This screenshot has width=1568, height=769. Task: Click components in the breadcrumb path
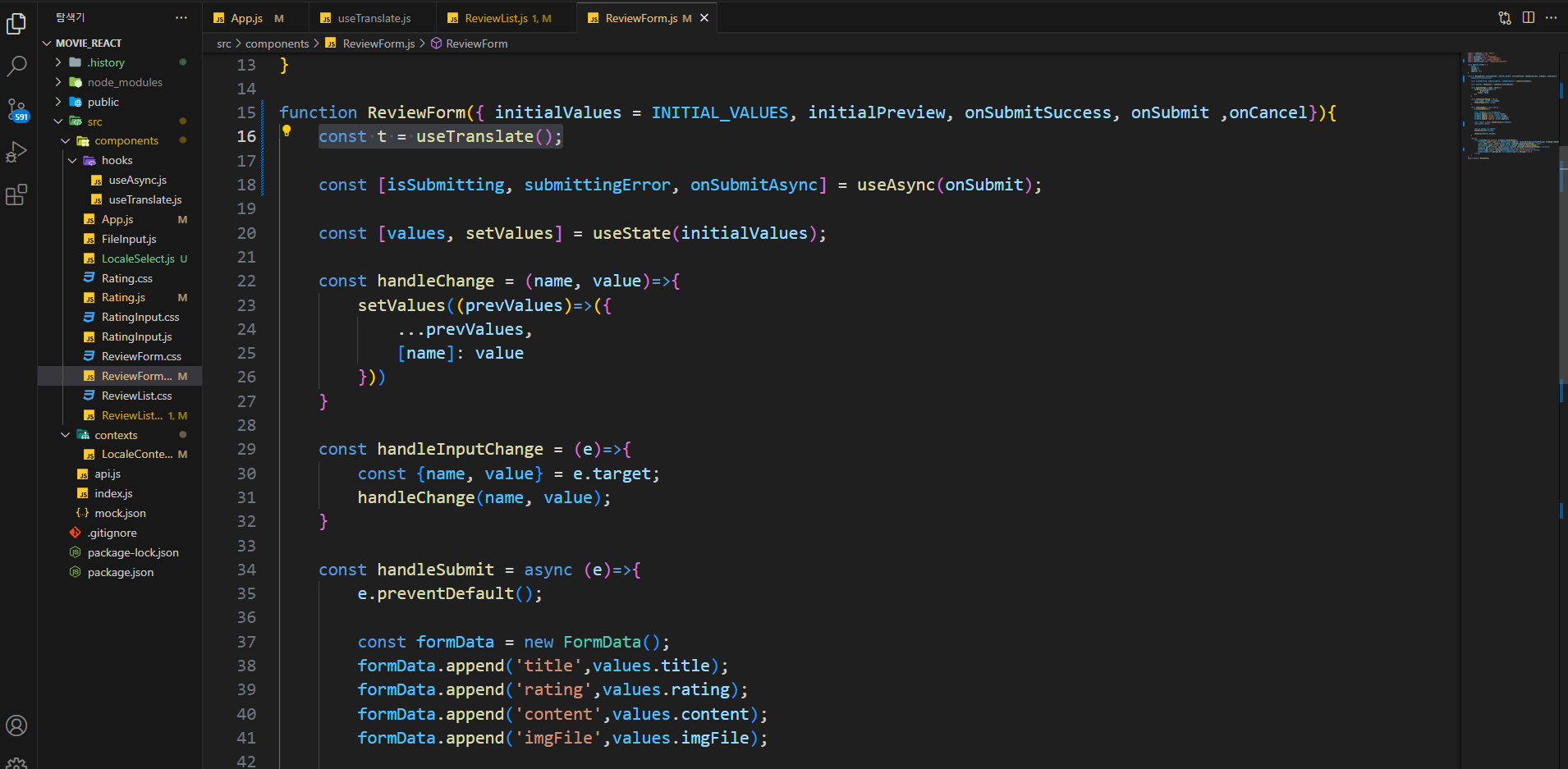pyautogui.click(x=277, y=43)
